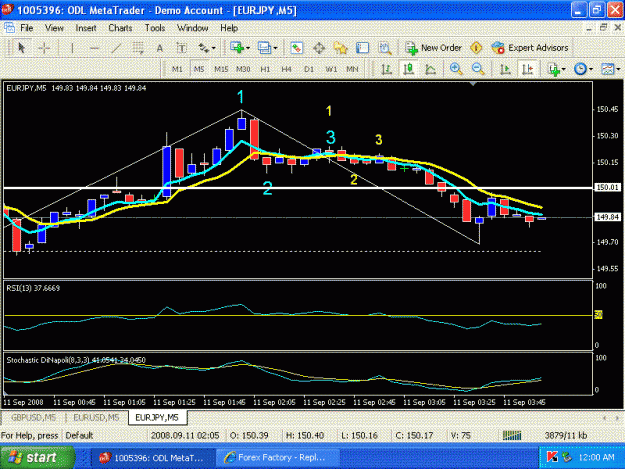Image resolution: width=625 pixels, height=469 pixels.
Task: Display chart as bar chart
Action: click(386, 69)
